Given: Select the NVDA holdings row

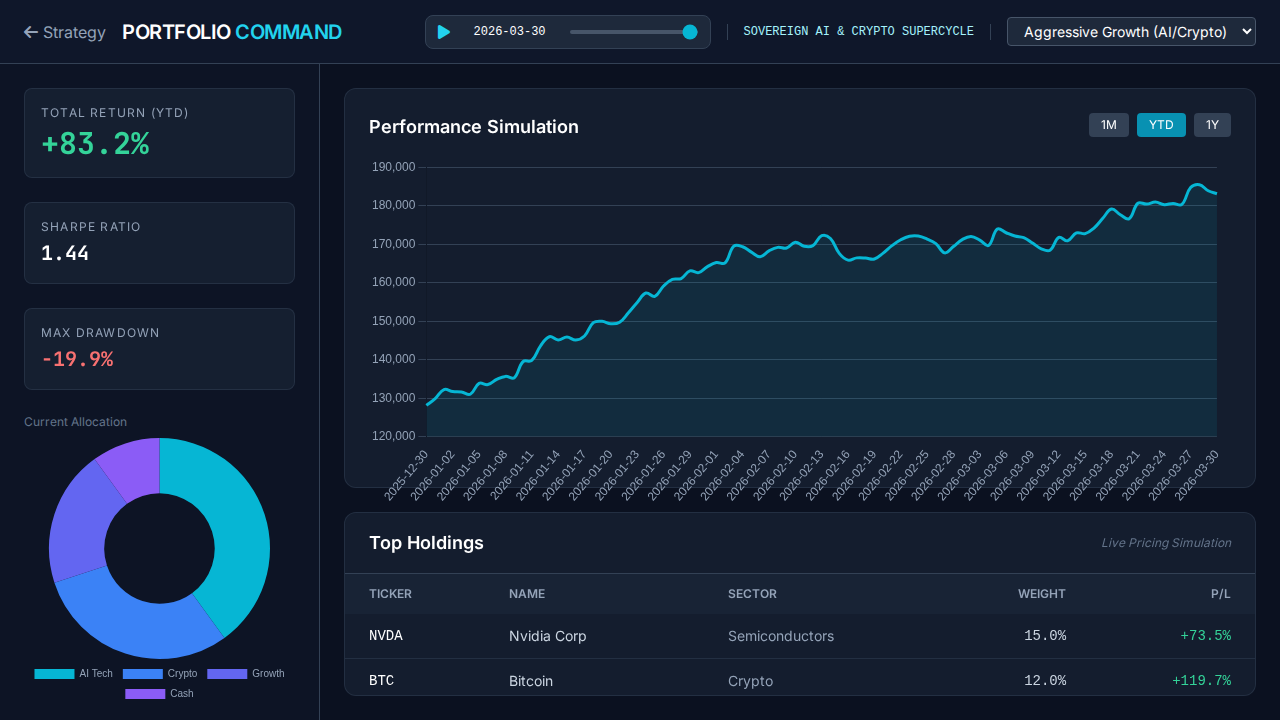Looking at the screenshot, I should [x=799, y=636].
